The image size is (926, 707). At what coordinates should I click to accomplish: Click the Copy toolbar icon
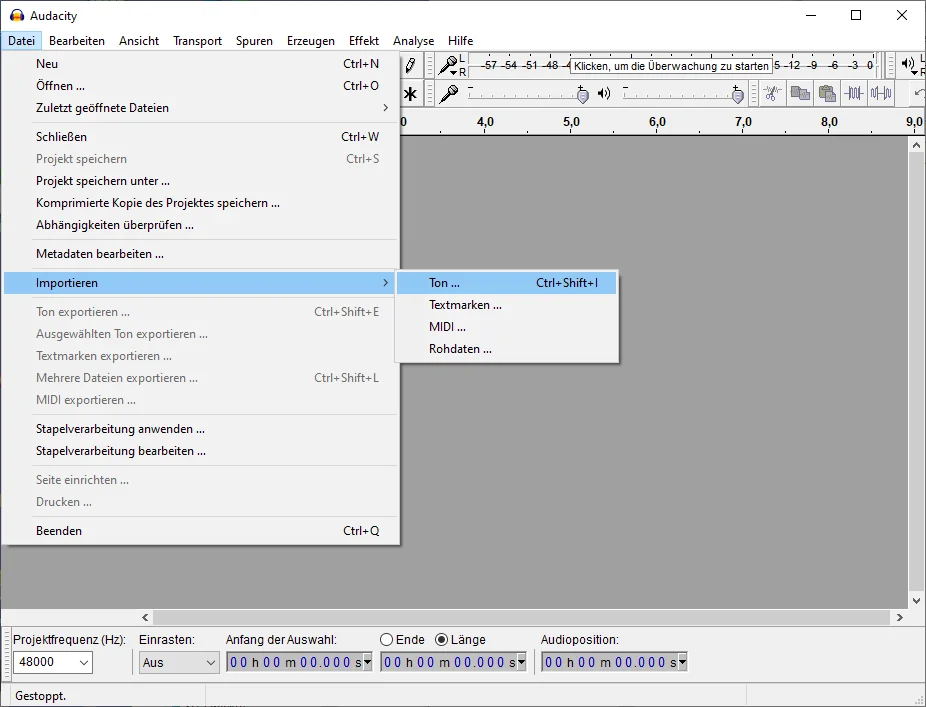pos(800,94)
